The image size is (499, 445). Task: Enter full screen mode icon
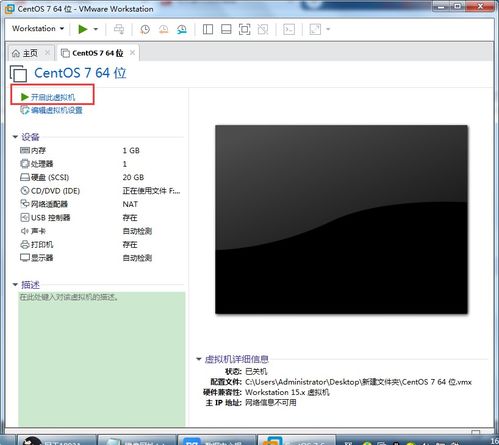[x=244, y=29]
